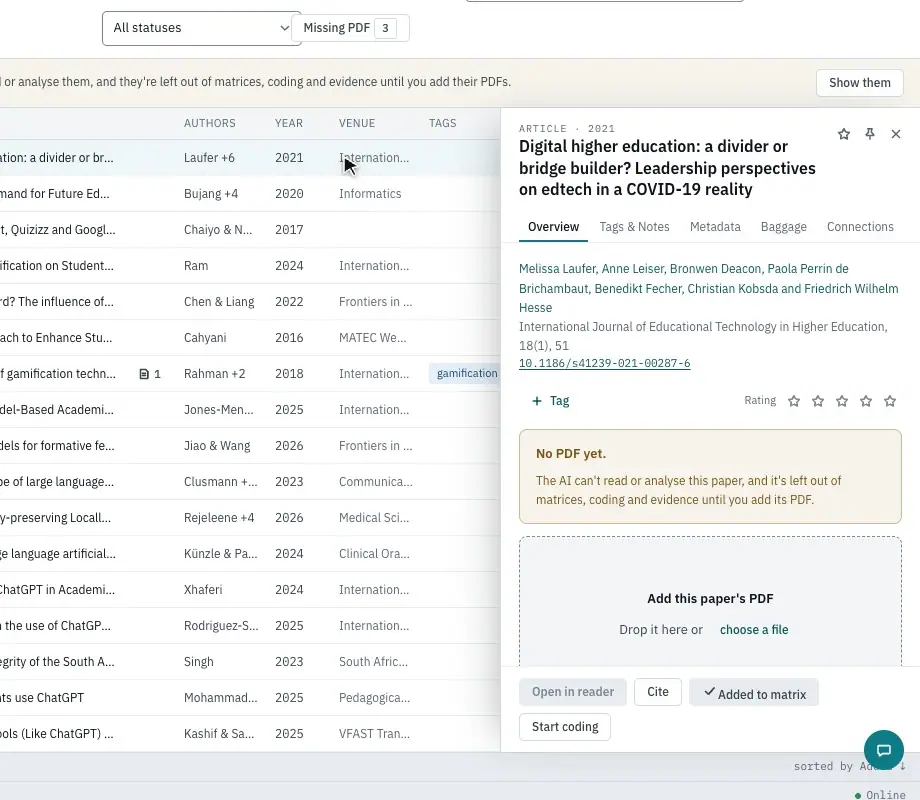
Task: Select the Bujang +4 row
Action: pos(250,194)
